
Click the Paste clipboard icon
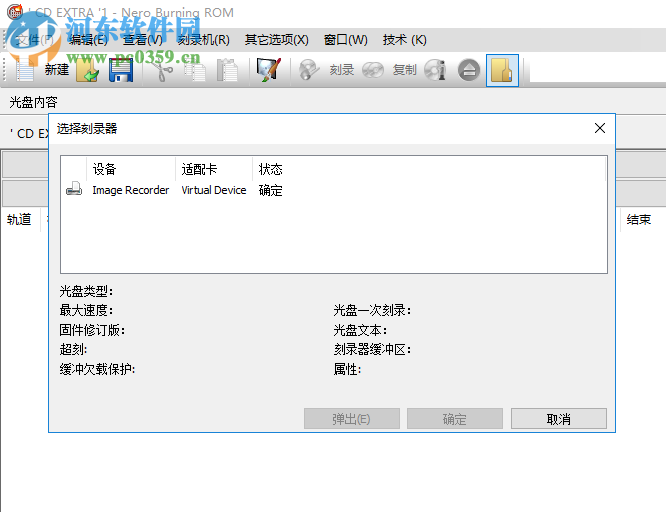tap(227, 70)
